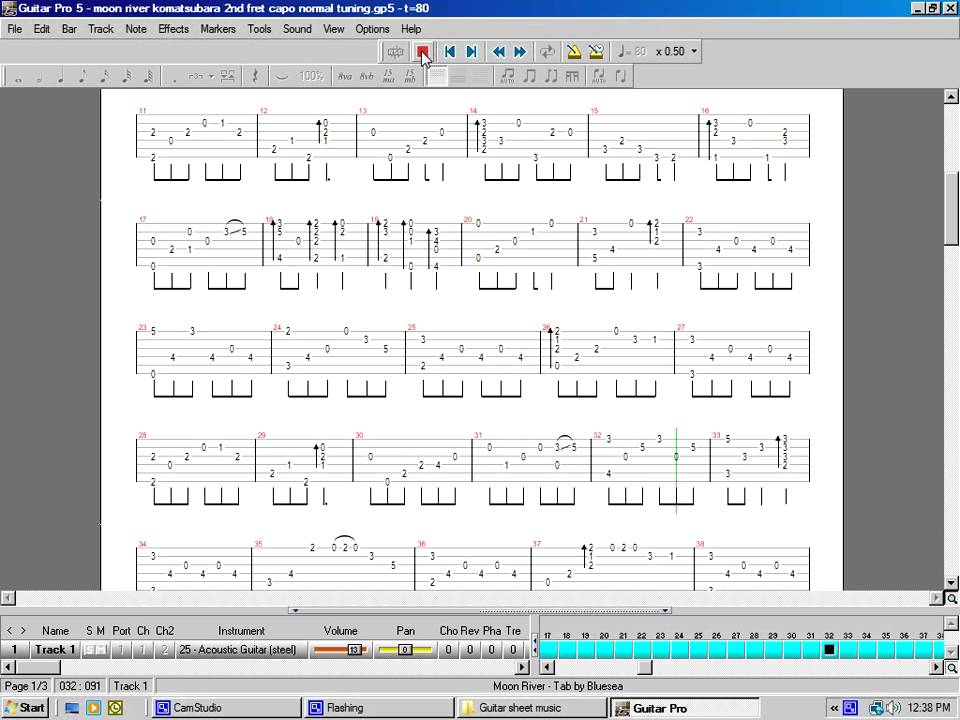Open Effects menu
960x720 pixels.
173,29
